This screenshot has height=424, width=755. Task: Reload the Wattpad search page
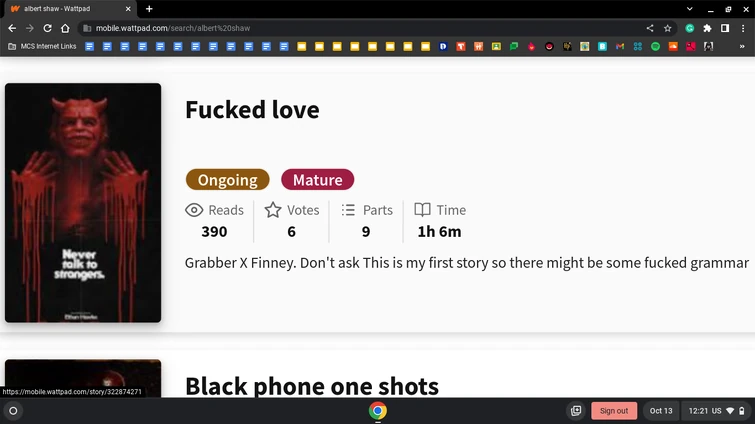[47, 28]
